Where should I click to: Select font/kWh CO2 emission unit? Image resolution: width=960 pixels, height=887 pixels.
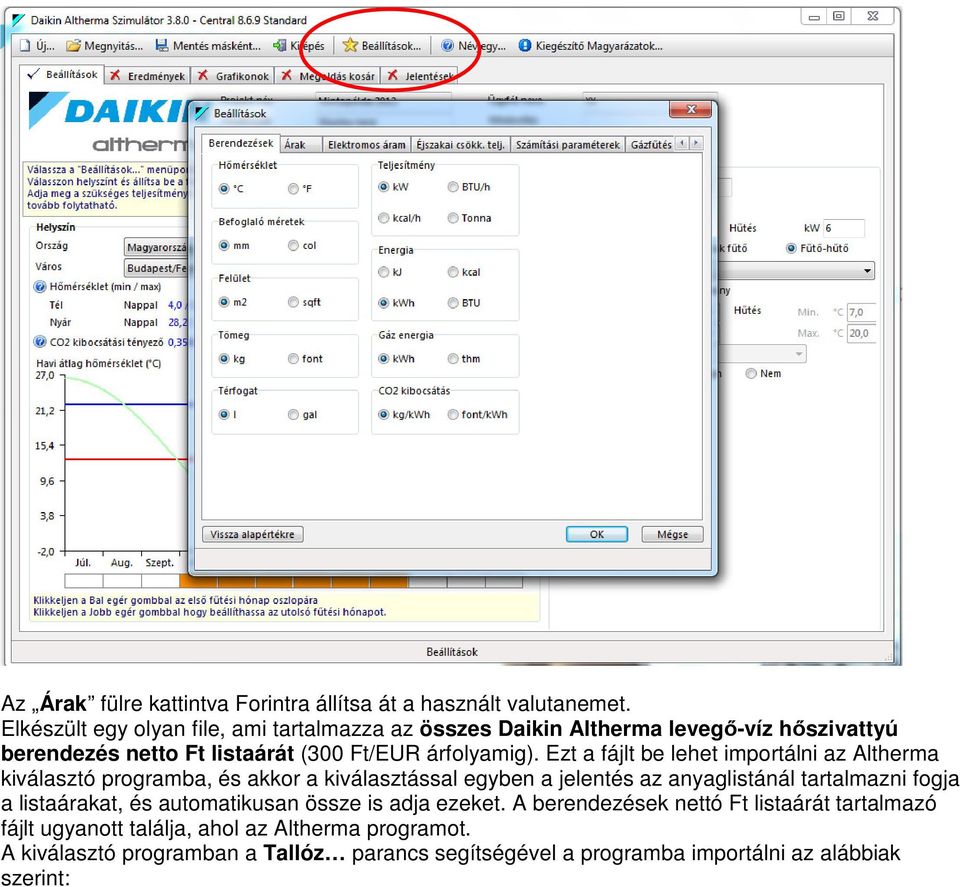tap(453, 414)
